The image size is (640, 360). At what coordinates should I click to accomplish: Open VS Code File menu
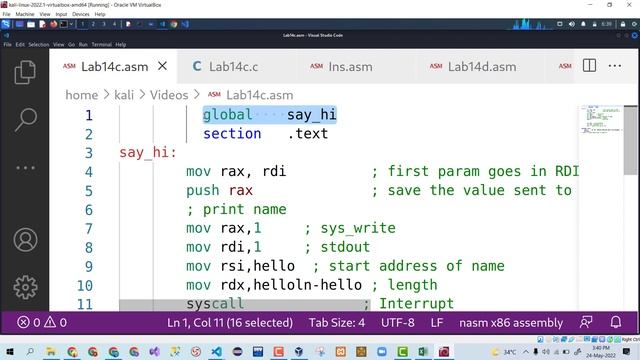click(7, 44)
